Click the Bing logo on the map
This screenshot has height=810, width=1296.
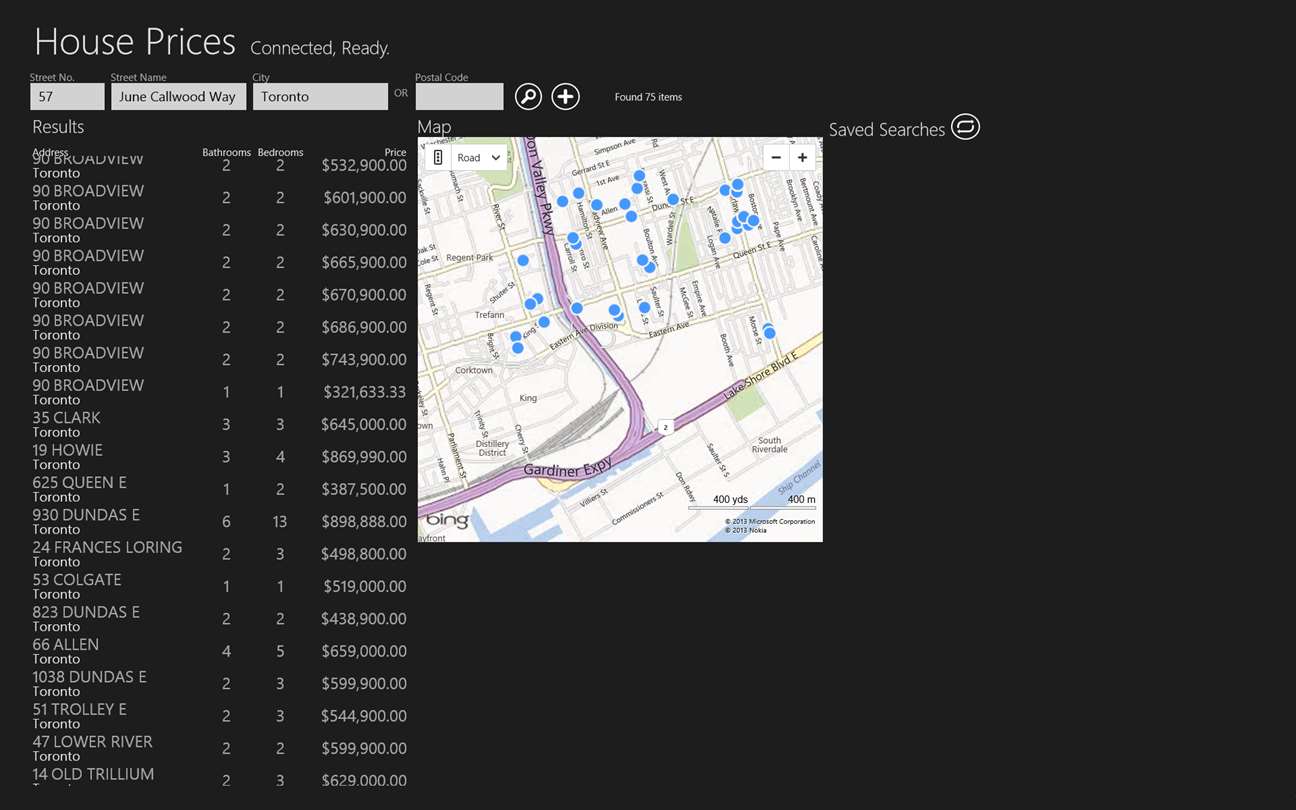pos(447,520)
